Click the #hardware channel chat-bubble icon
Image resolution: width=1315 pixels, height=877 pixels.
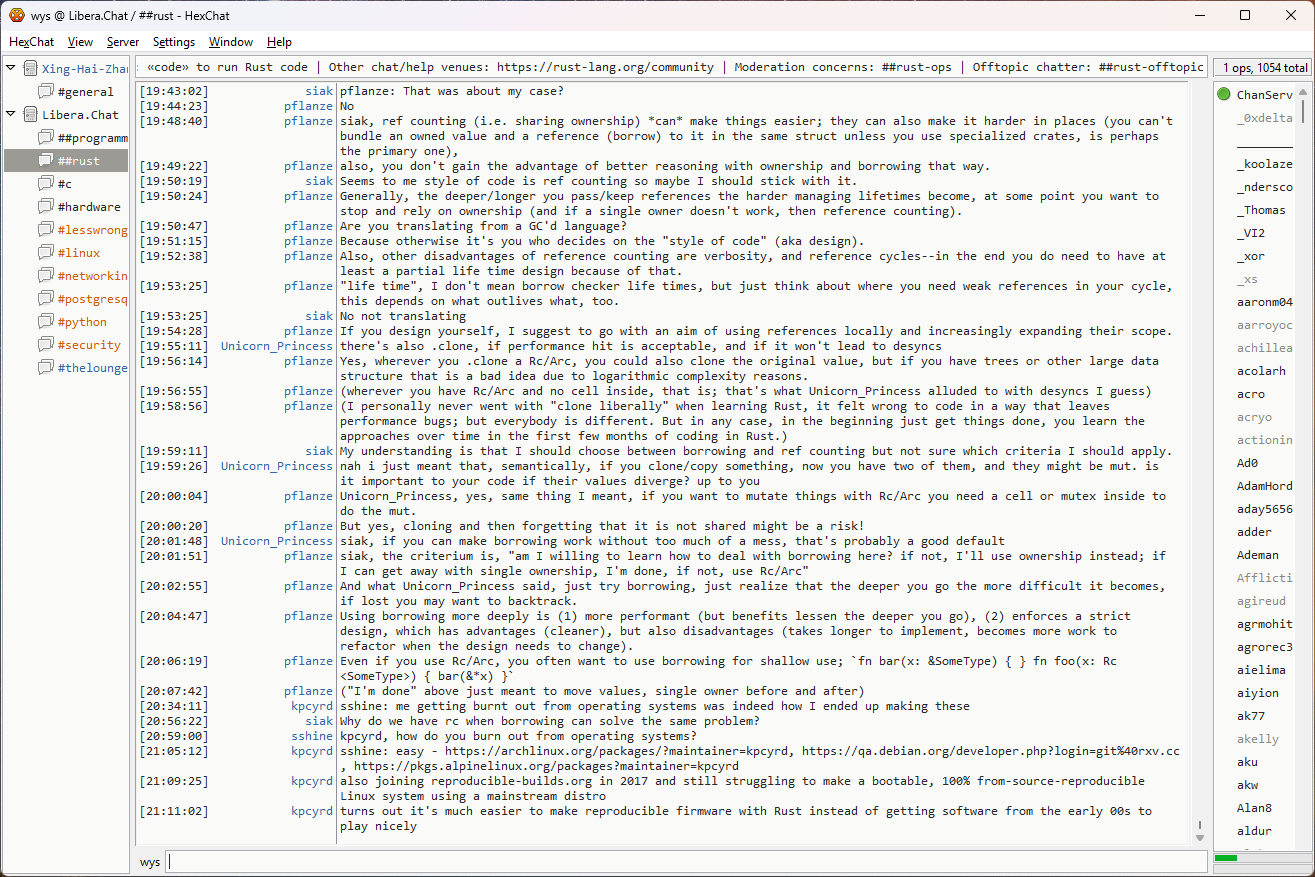[x=46, y=206]
